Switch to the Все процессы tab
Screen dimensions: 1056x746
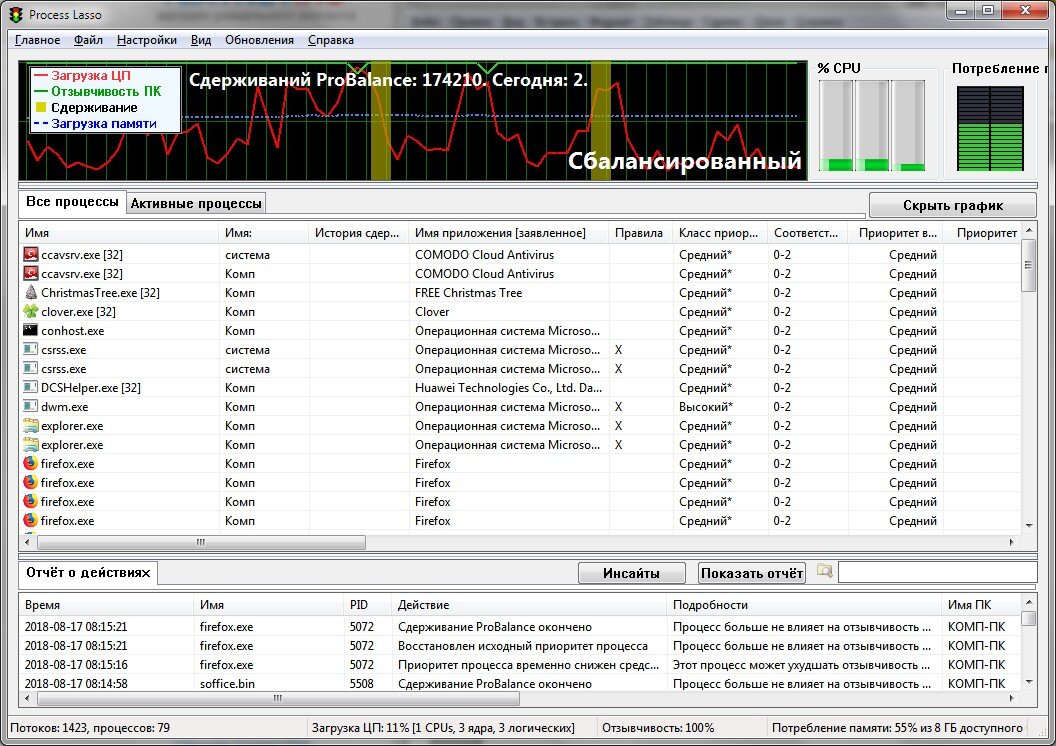click(72, 202)
